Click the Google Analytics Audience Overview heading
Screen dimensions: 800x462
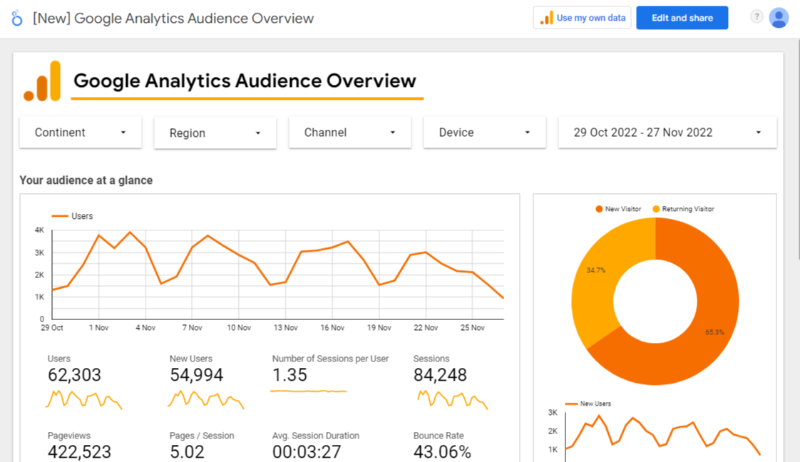pyautogui.click(x=245, y=81)
